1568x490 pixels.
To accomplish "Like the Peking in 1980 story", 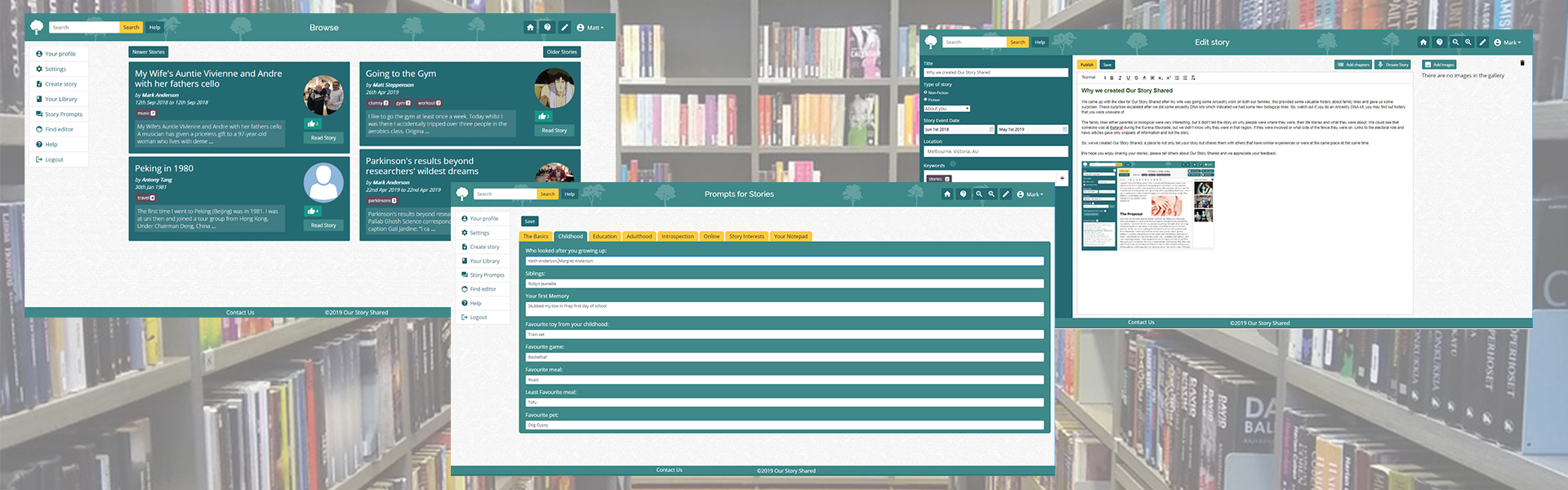I will point(313,212).
